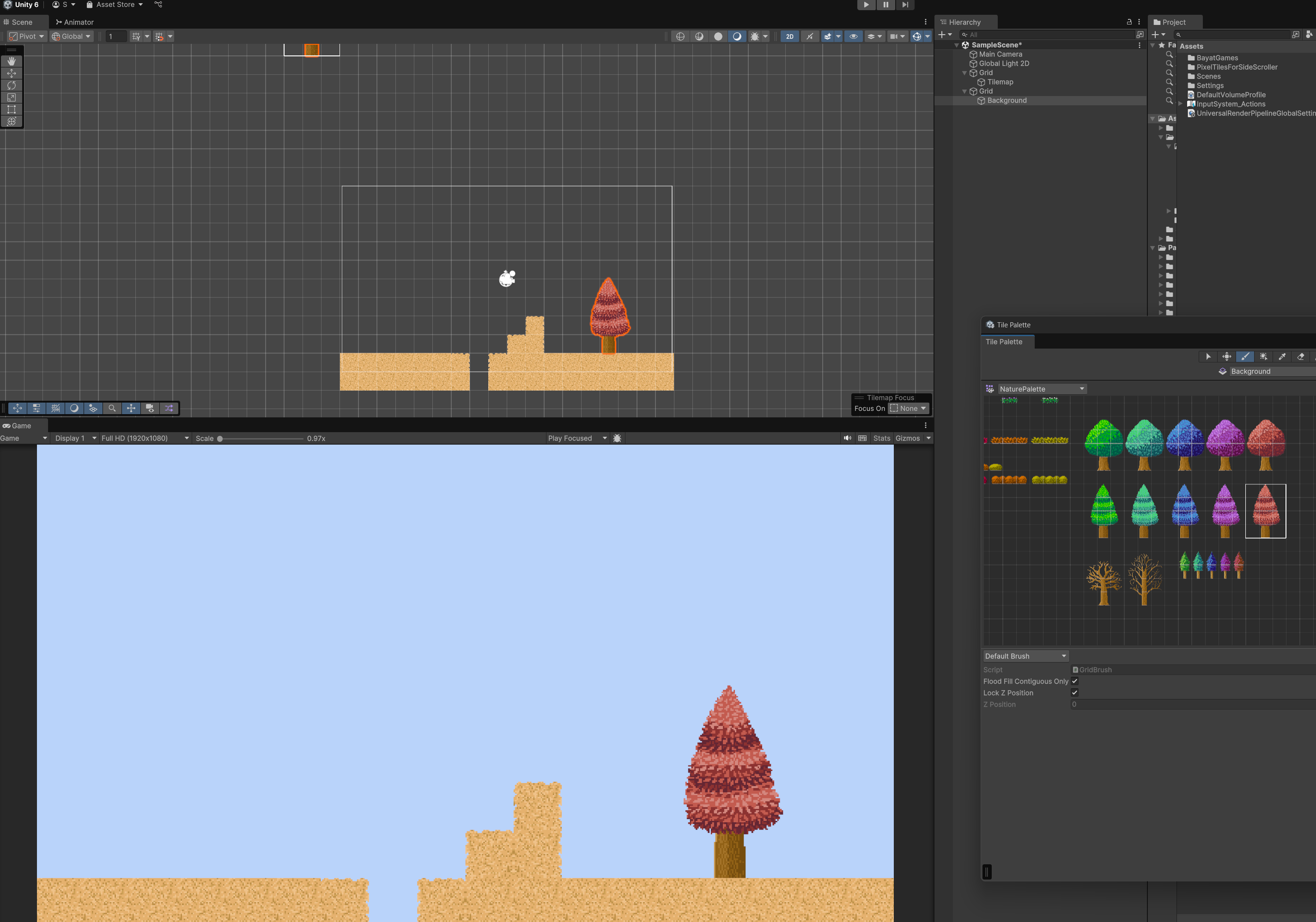This screenshot has height=922, width=1316.
Task: Uncheck Flood Fill Contiguous Only
Action: [x=1075, y=681]
